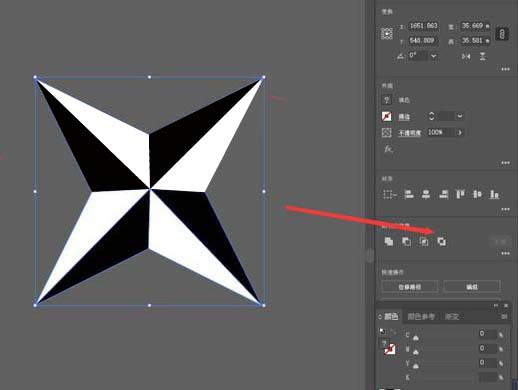Open more options for the Align section
The width and height of the screenshot is (518, 390).
pos(505,209)
